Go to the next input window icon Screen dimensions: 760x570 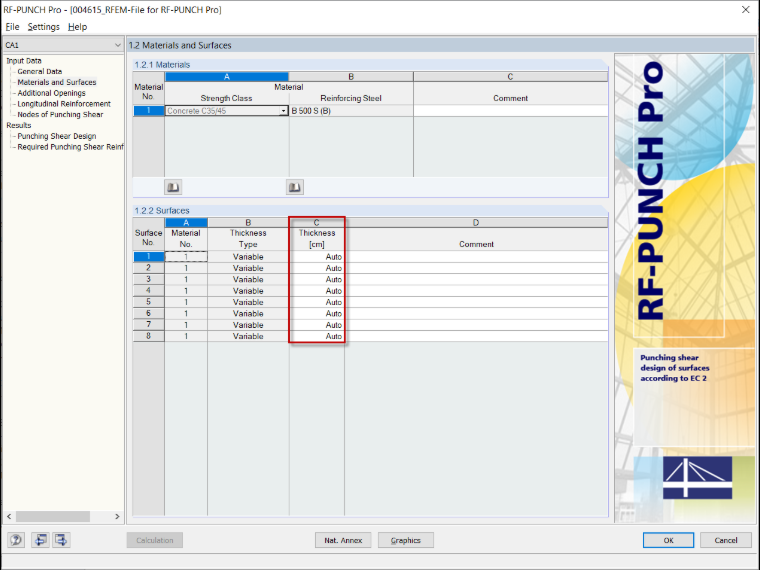(62, 540)
